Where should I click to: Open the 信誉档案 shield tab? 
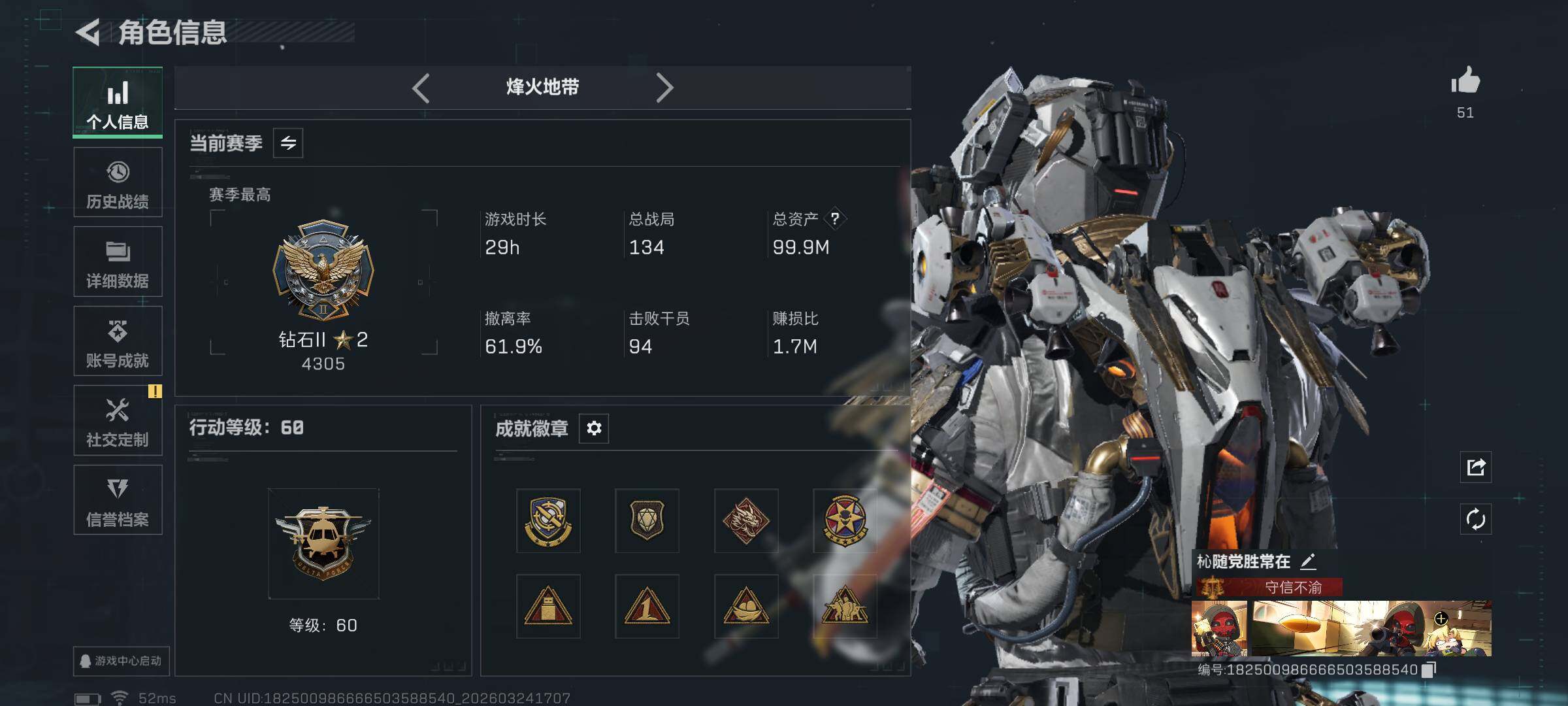(118, 500)
